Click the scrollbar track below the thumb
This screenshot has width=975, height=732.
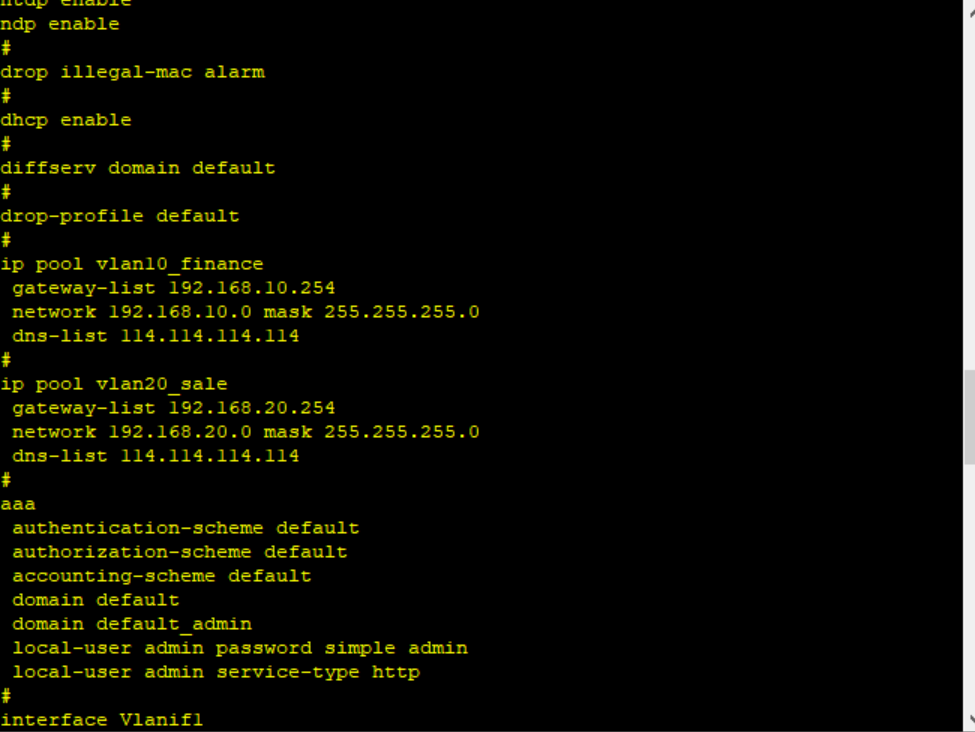click(x=969, y=590)
